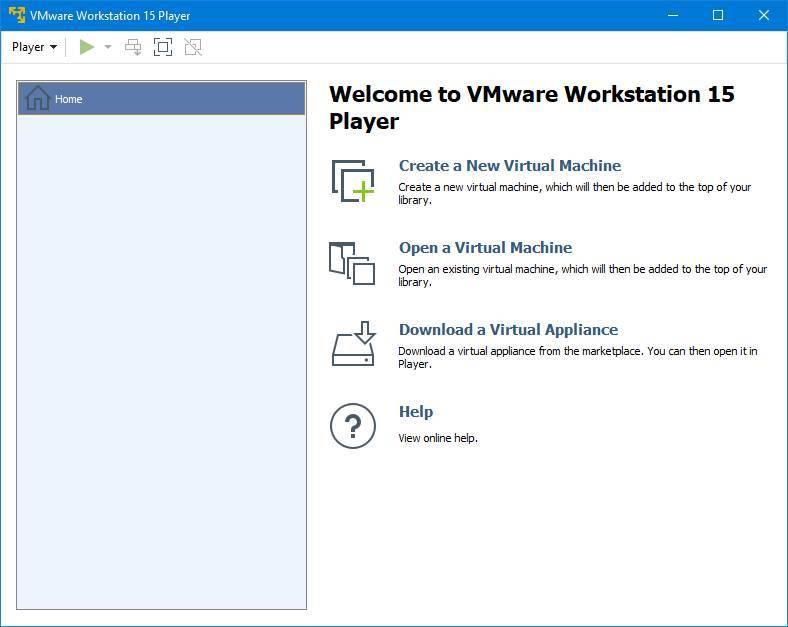788x627 pixels.
Task: Enter full screen mode icon
Action: (163, 47)
